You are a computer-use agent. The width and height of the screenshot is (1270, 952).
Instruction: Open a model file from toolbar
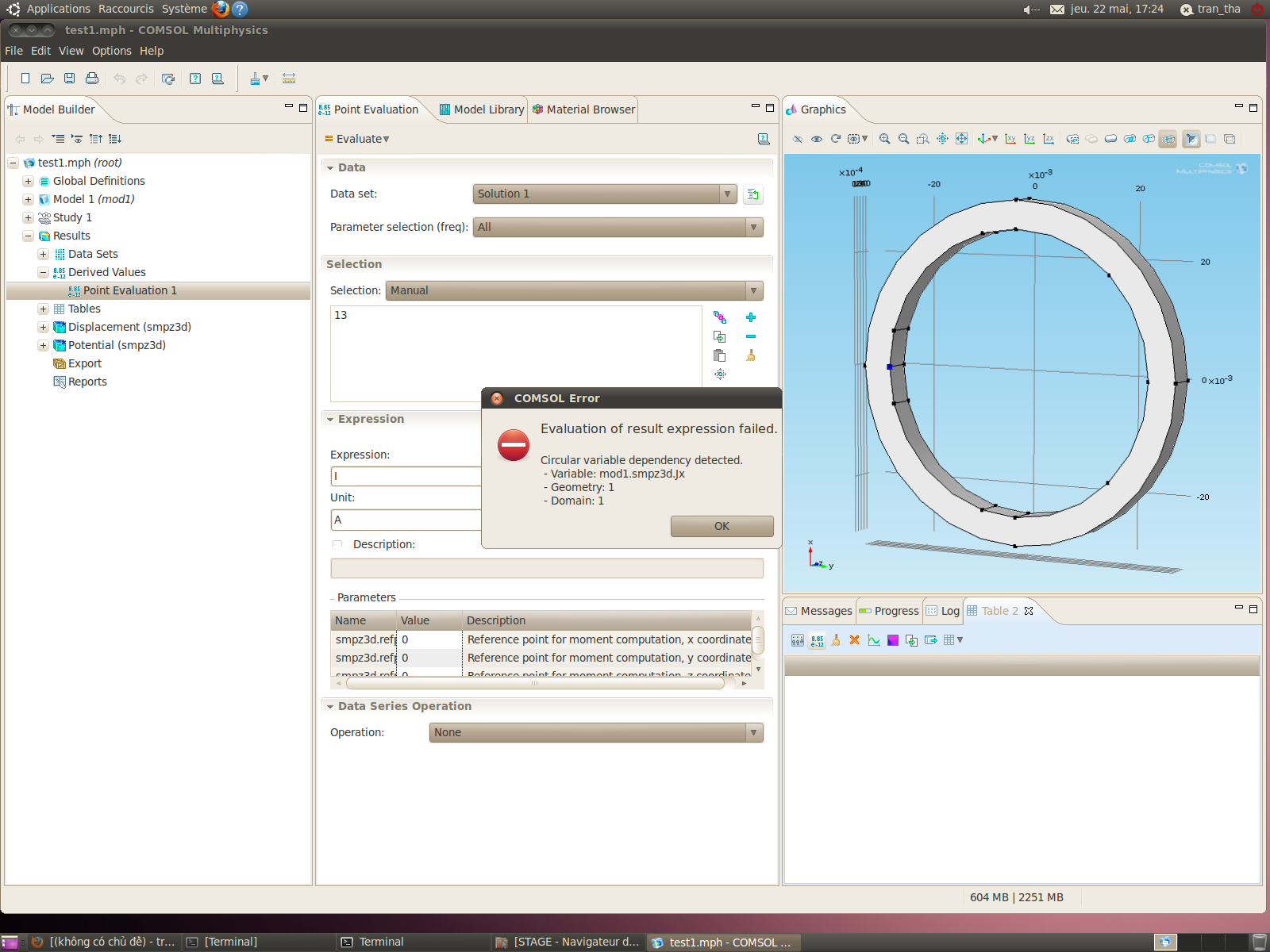tap(48, 79)
